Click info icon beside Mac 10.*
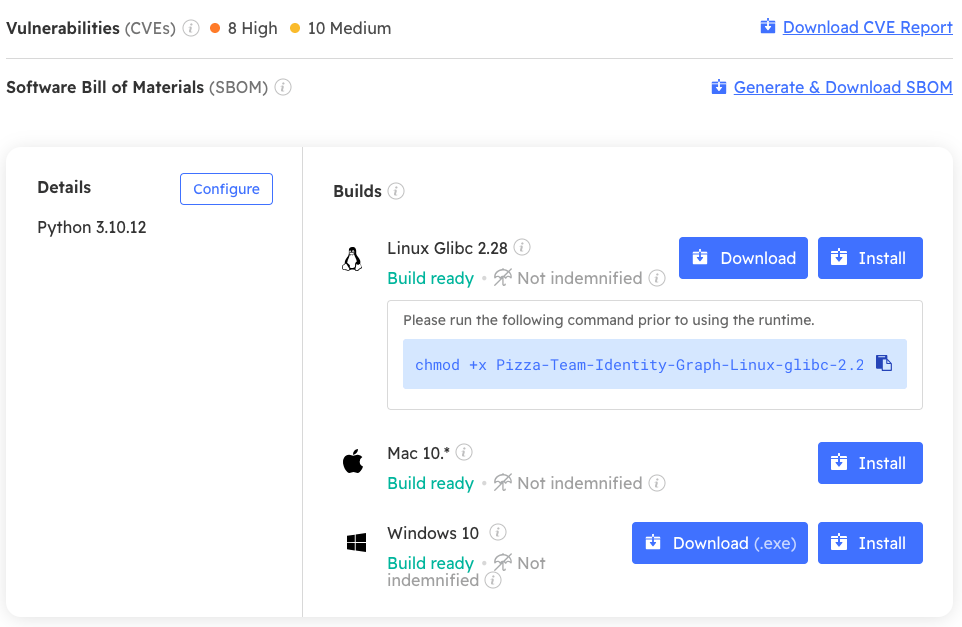962x627 pixels. coord(464,453)
